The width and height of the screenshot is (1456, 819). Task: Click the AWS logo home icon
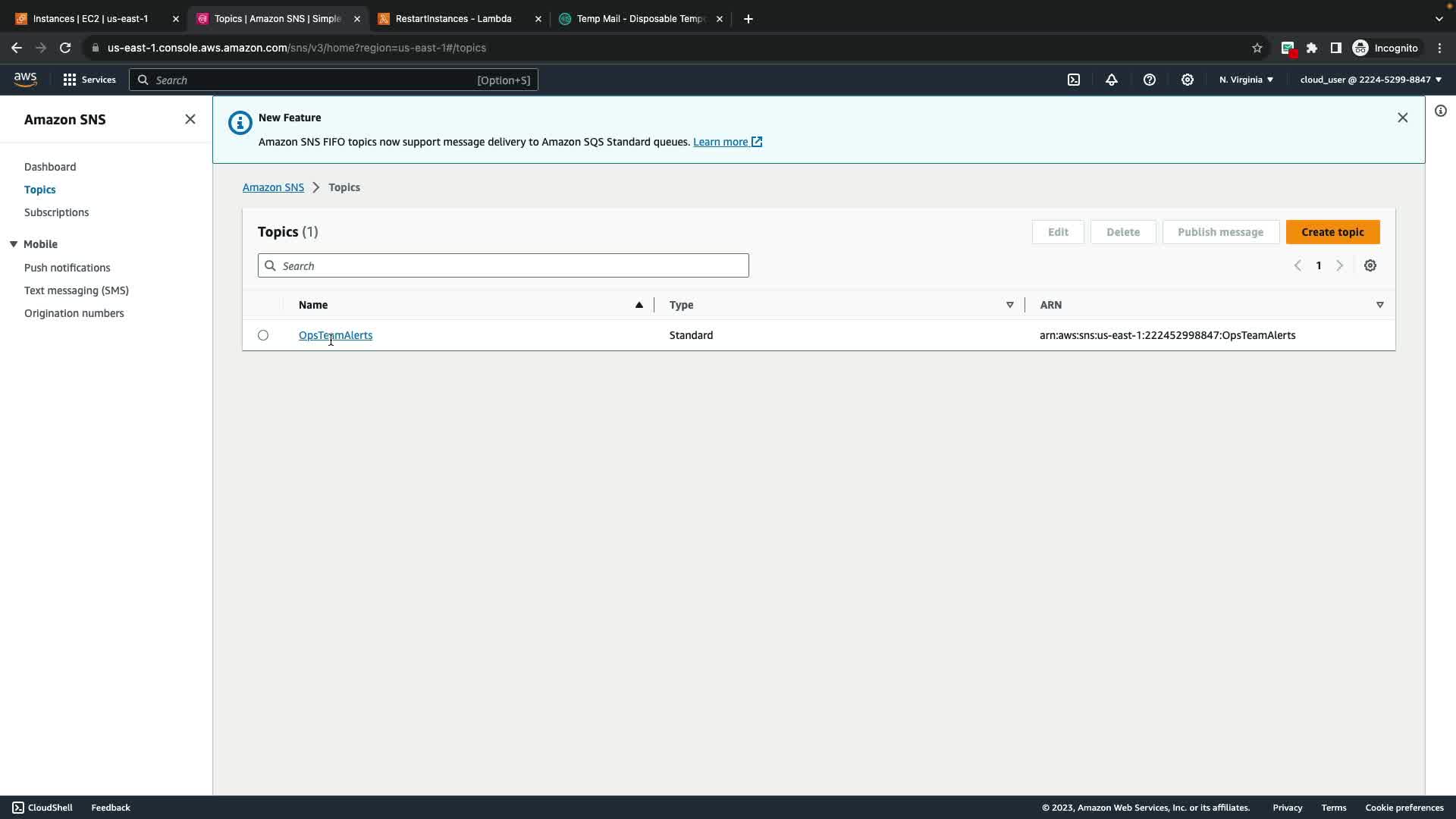[25, 79]
